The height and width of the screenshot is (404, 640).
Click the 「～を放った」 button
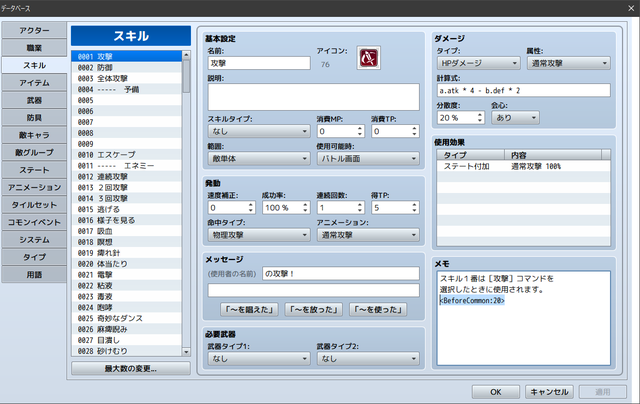coord(313,310)
